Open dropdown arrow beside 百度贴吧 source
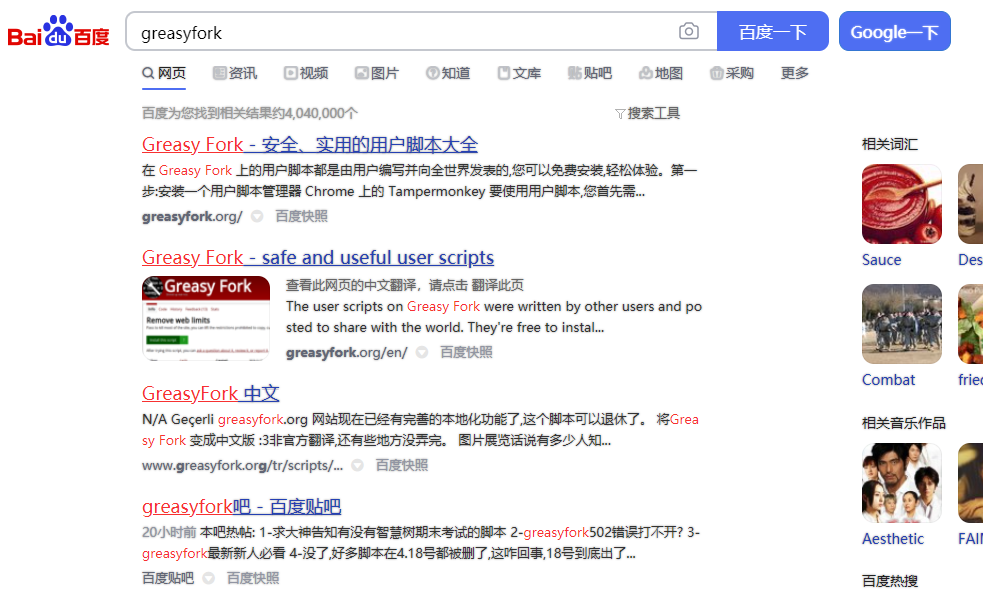The image size is (983, 598). tap(209, 578)
